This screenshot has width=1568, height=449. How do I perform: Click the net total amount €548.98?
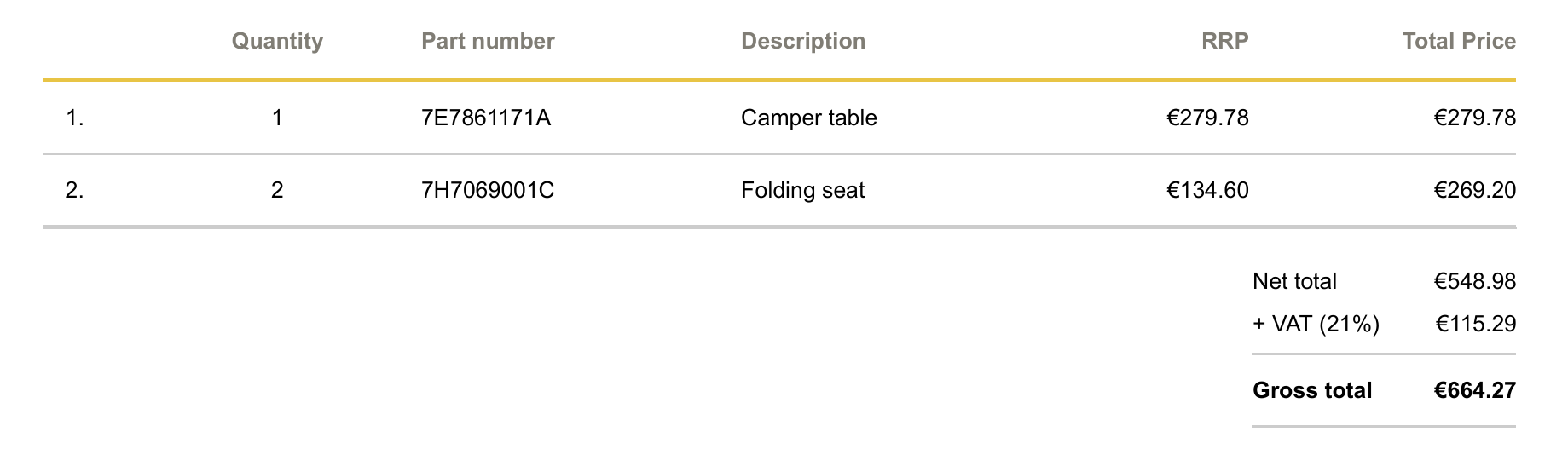tap(1475, 281)
